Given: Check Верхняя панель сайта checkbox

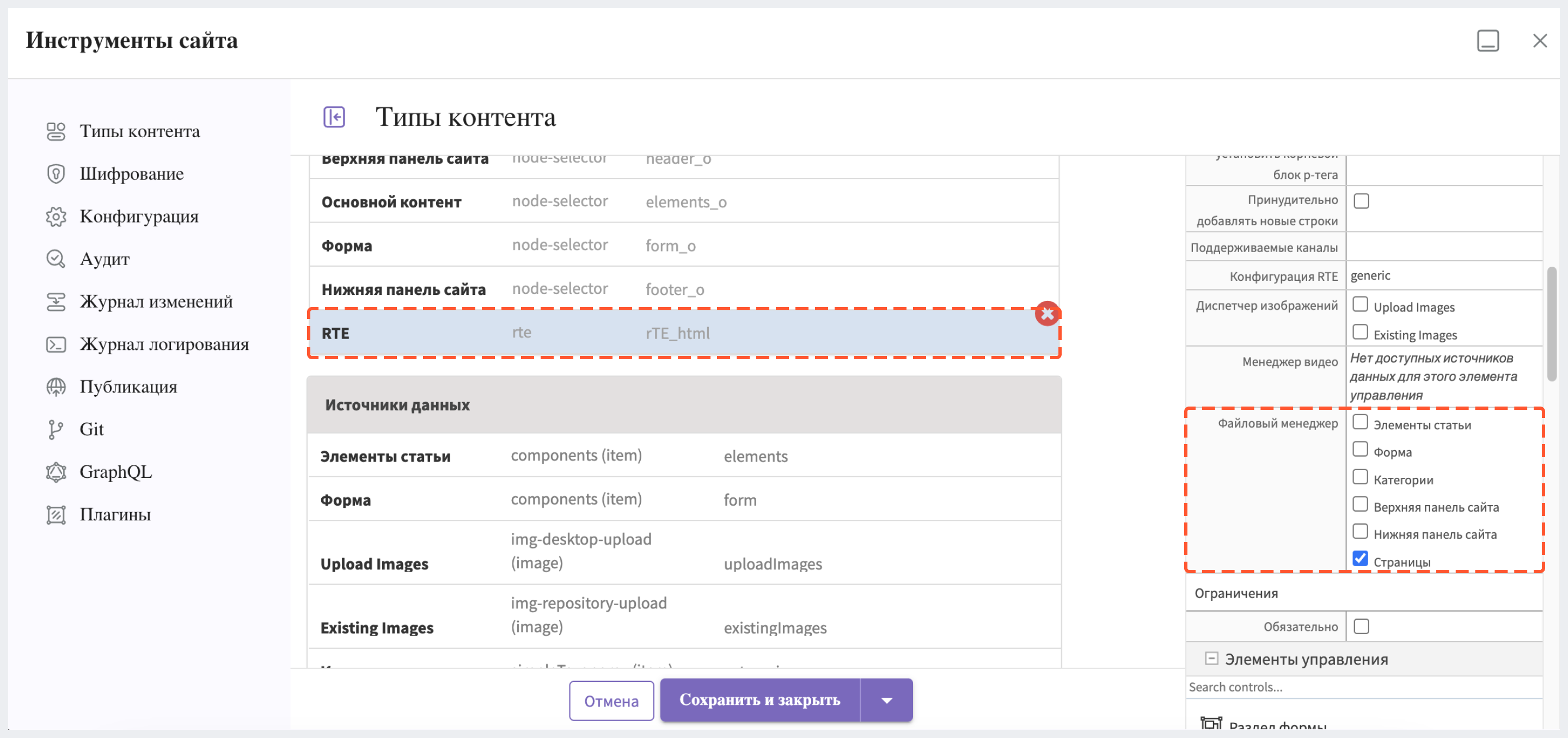Looking at the screenshot, I should [x=1360, y=504].
